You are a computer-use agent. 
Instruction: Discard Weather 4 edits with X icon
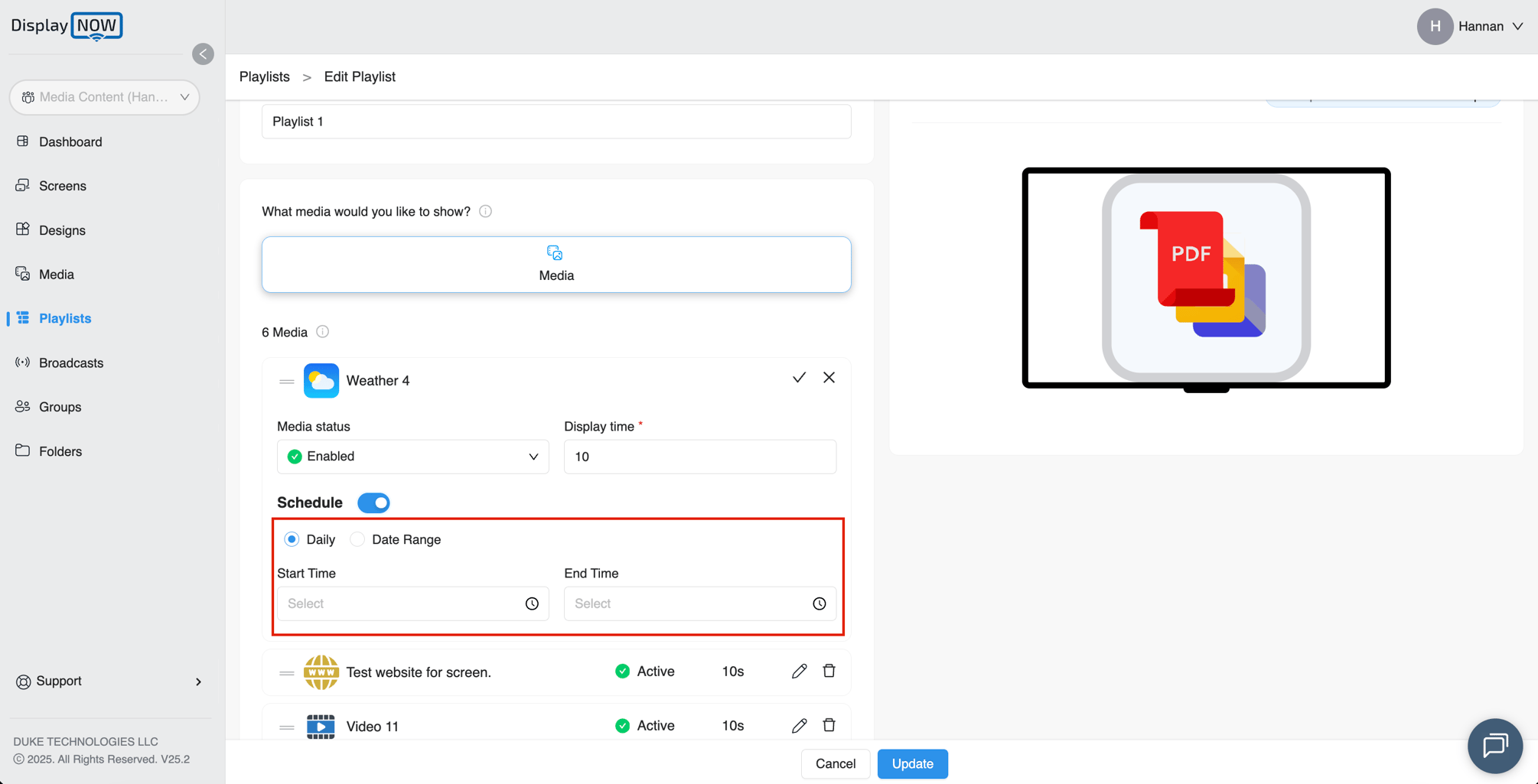pos(829,378)
